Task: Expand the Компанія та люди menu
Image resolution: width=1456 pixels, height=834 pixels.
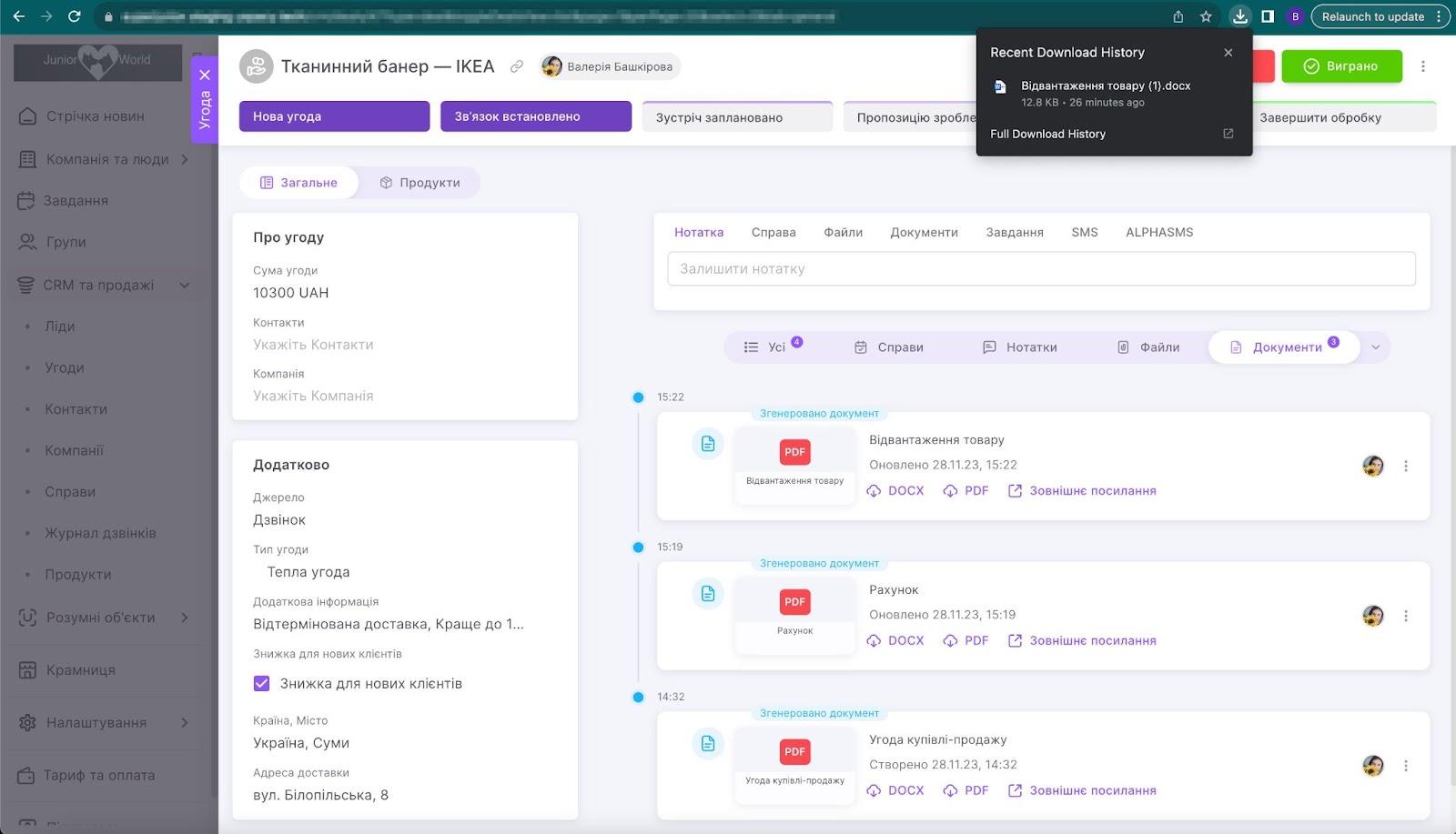Action: point(185,159)
